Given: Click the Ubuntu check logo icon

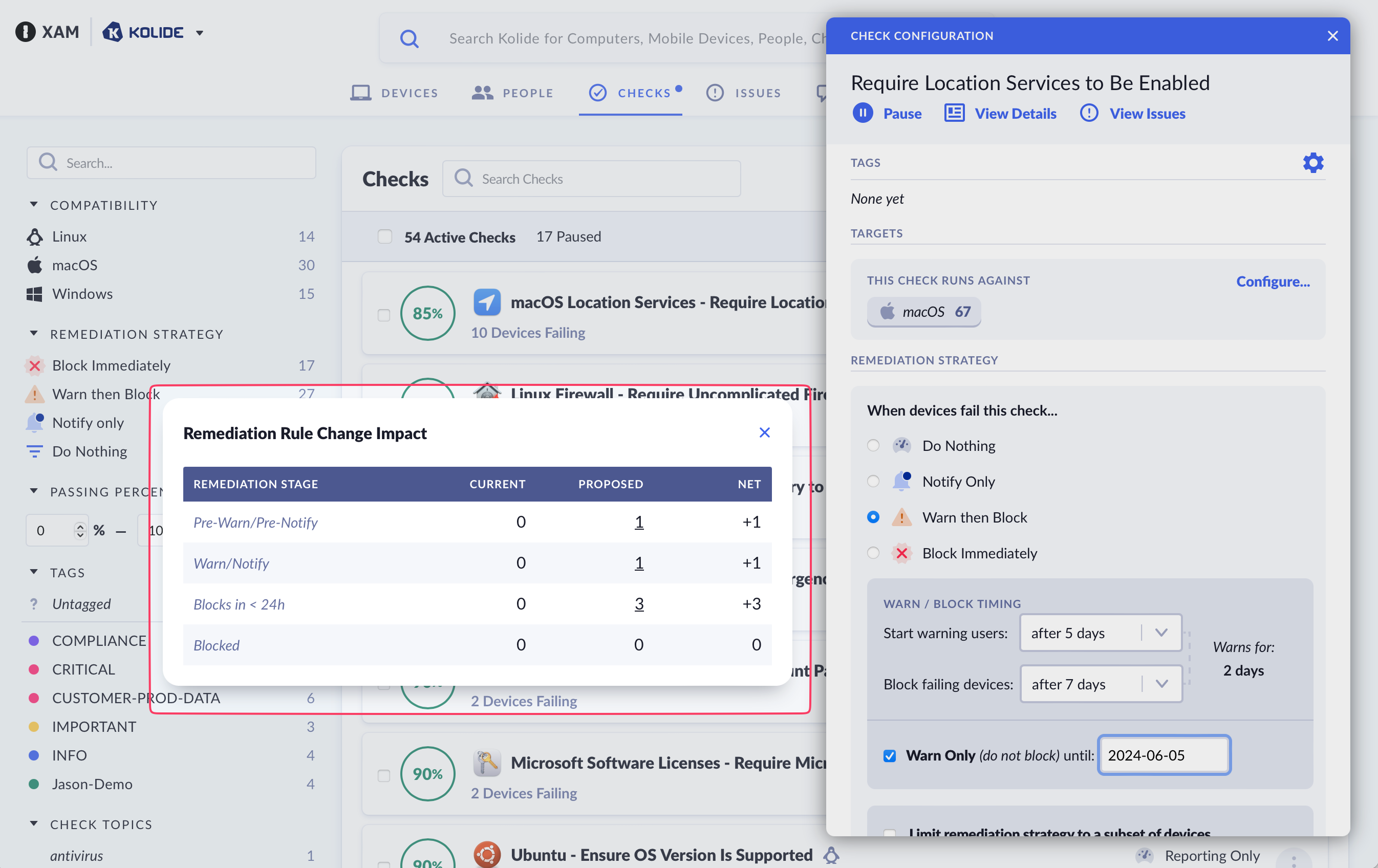Looking at the screenshot, I should click(x=487, y=854).
